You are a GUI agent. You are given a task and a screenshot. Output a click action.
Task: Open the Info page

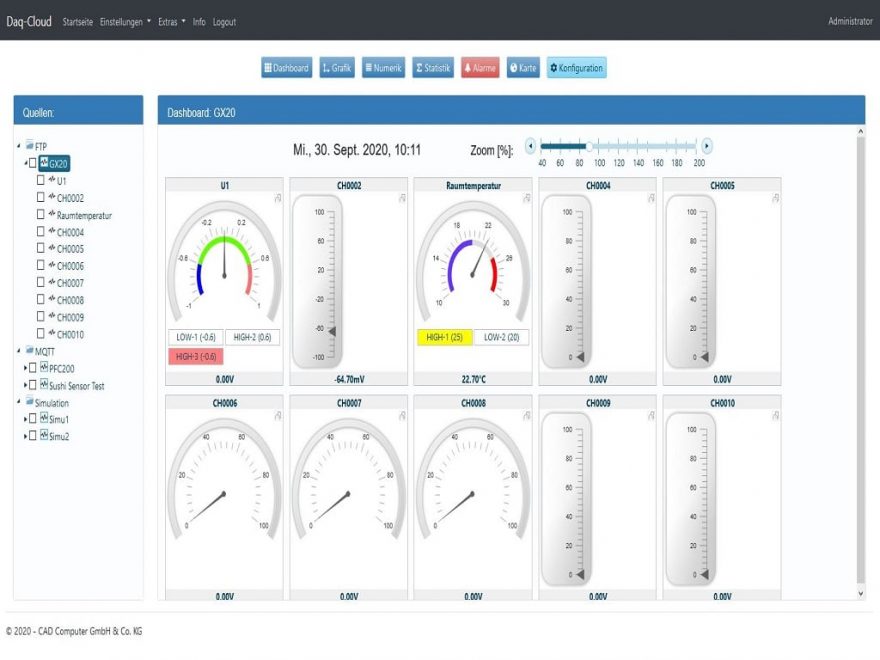[200, 21]
